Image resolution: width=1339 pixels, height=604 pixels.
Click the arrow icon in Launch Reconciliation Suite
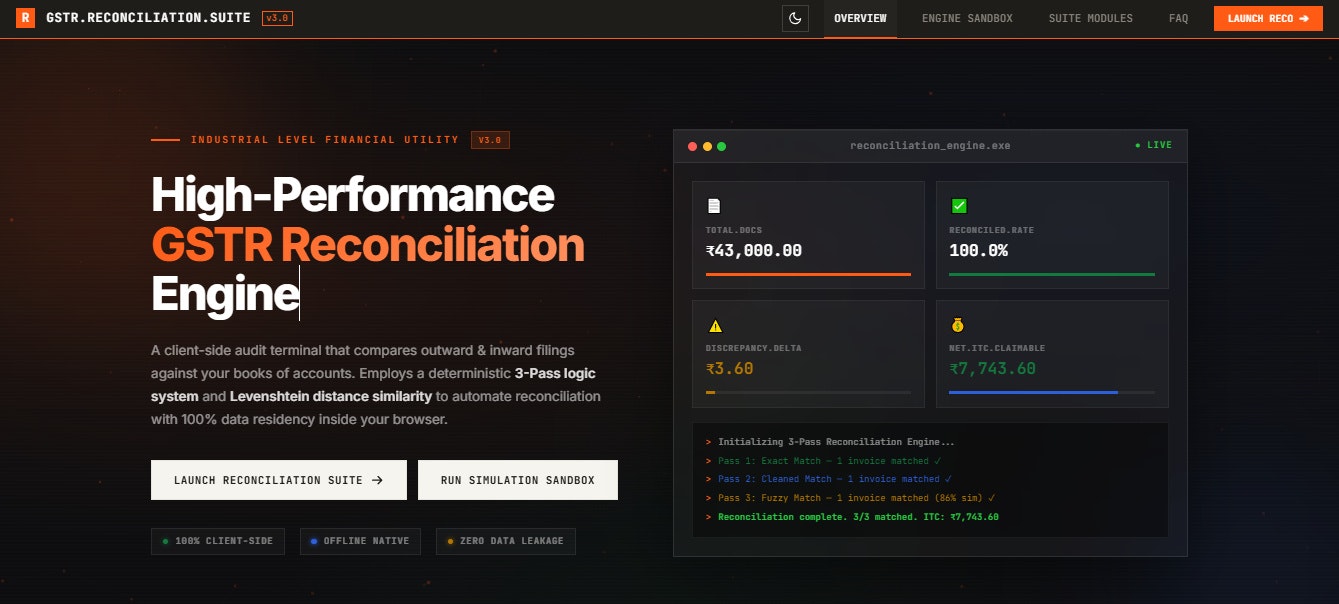point(377,480)
